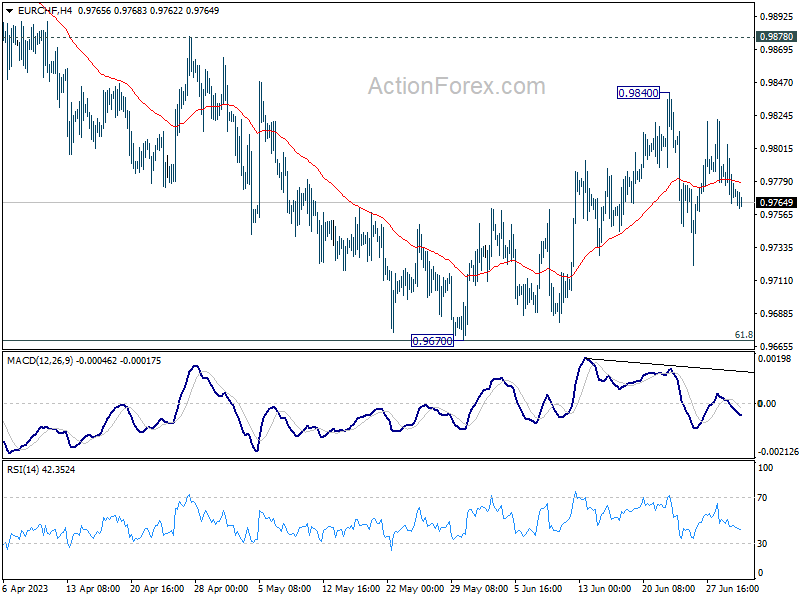
Task: Click the 0.97565 price axis value
Action: pyautogui.click(x=777, y=215)
